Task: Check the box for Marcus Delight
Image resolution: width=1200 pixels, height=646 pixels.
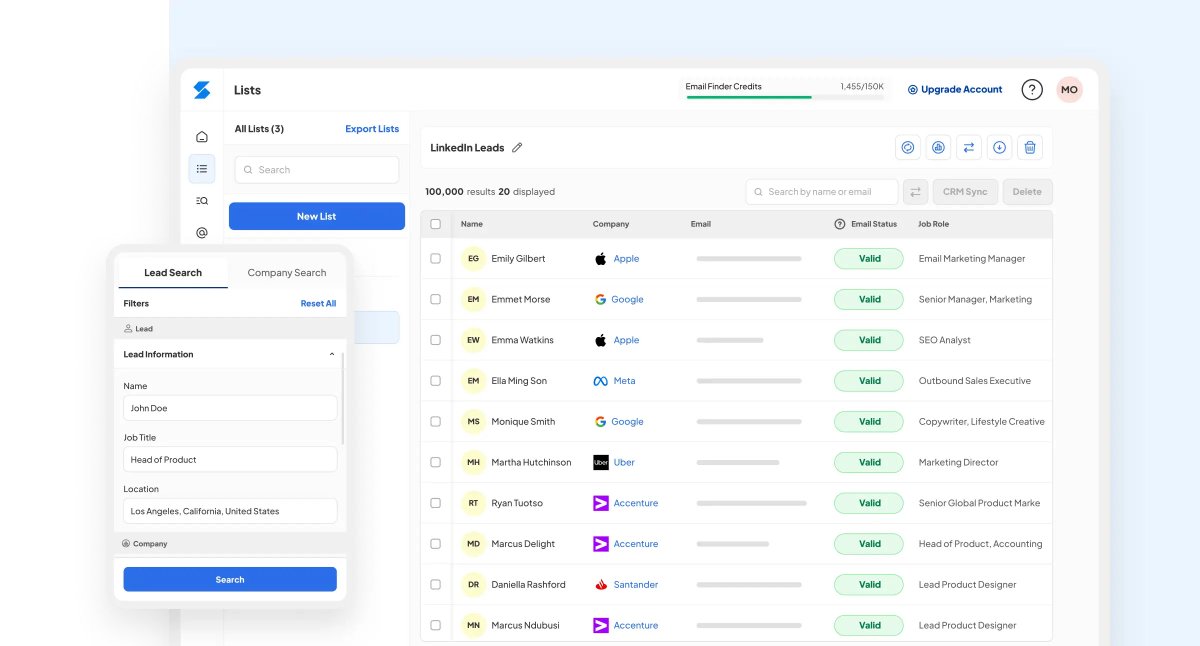Action: 435,544
